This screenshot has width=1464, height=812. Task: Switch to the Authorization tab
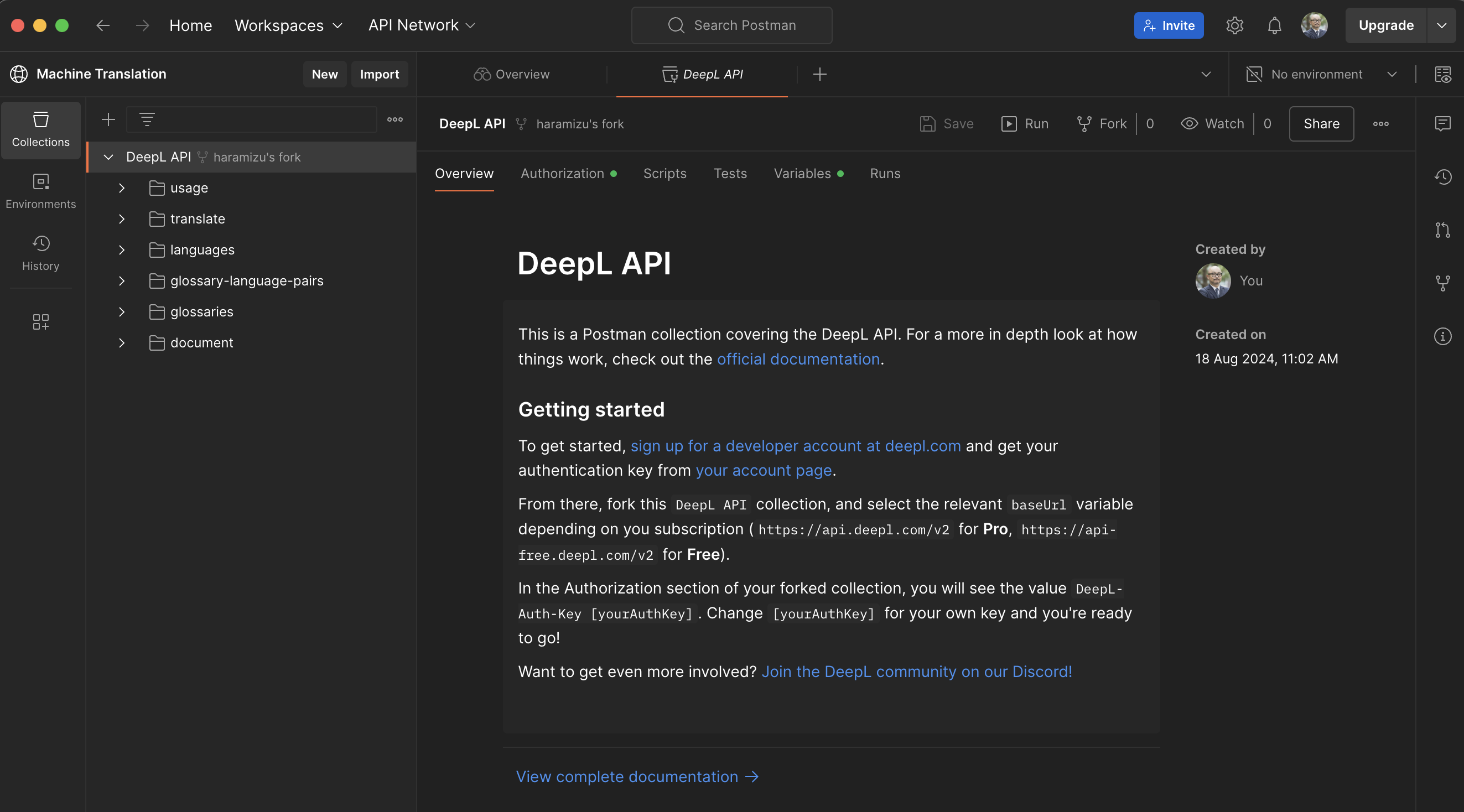(568, 173)
